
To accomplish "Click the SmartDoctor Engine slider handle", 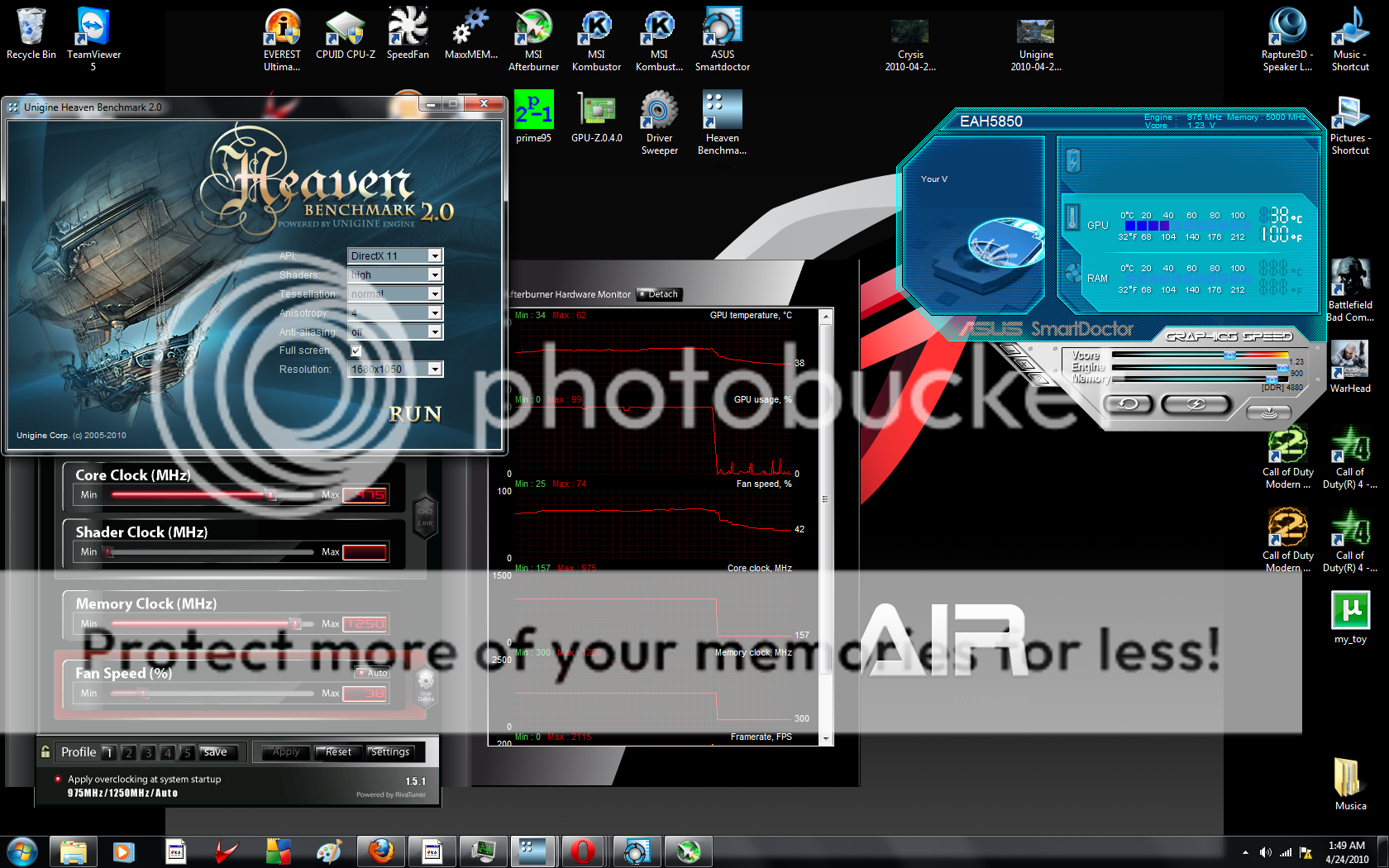I will pyautogui.click(x=1282, y=367).
